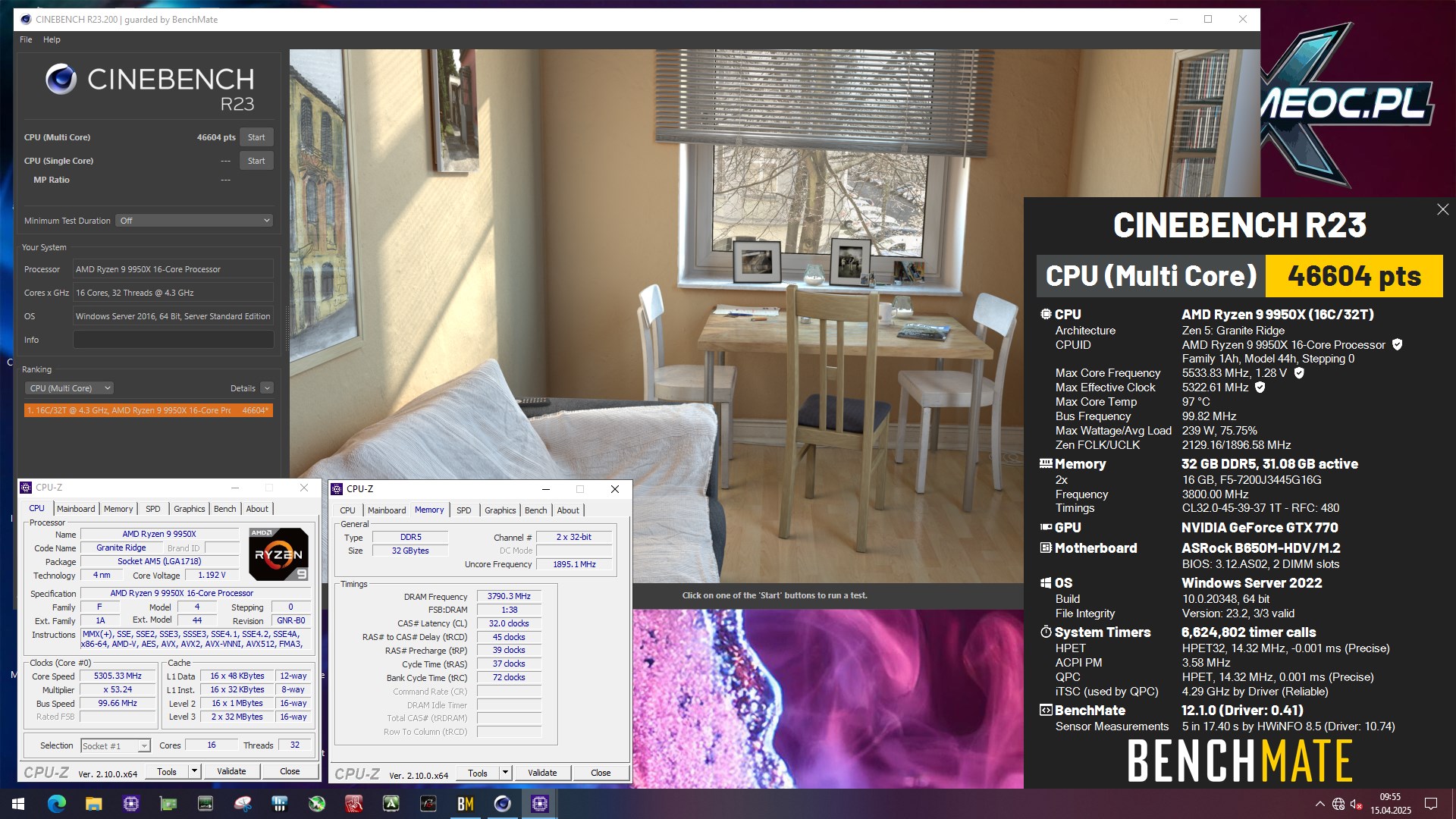
Task: Click the Windows OS icon in BenchMate panel
Action: (x=1046, y=582)
